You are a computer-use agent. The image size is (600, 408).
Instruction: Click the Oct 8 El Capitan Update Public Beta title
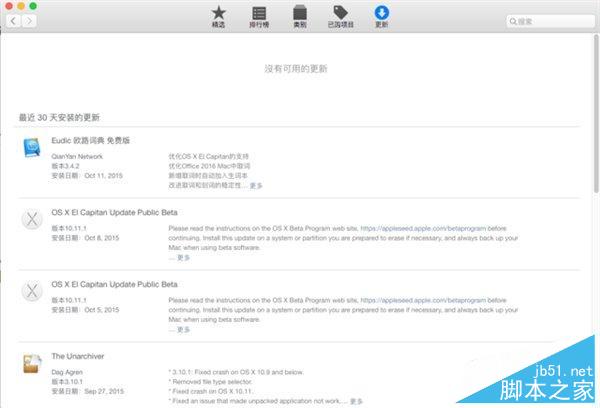[x=114, y=212]
